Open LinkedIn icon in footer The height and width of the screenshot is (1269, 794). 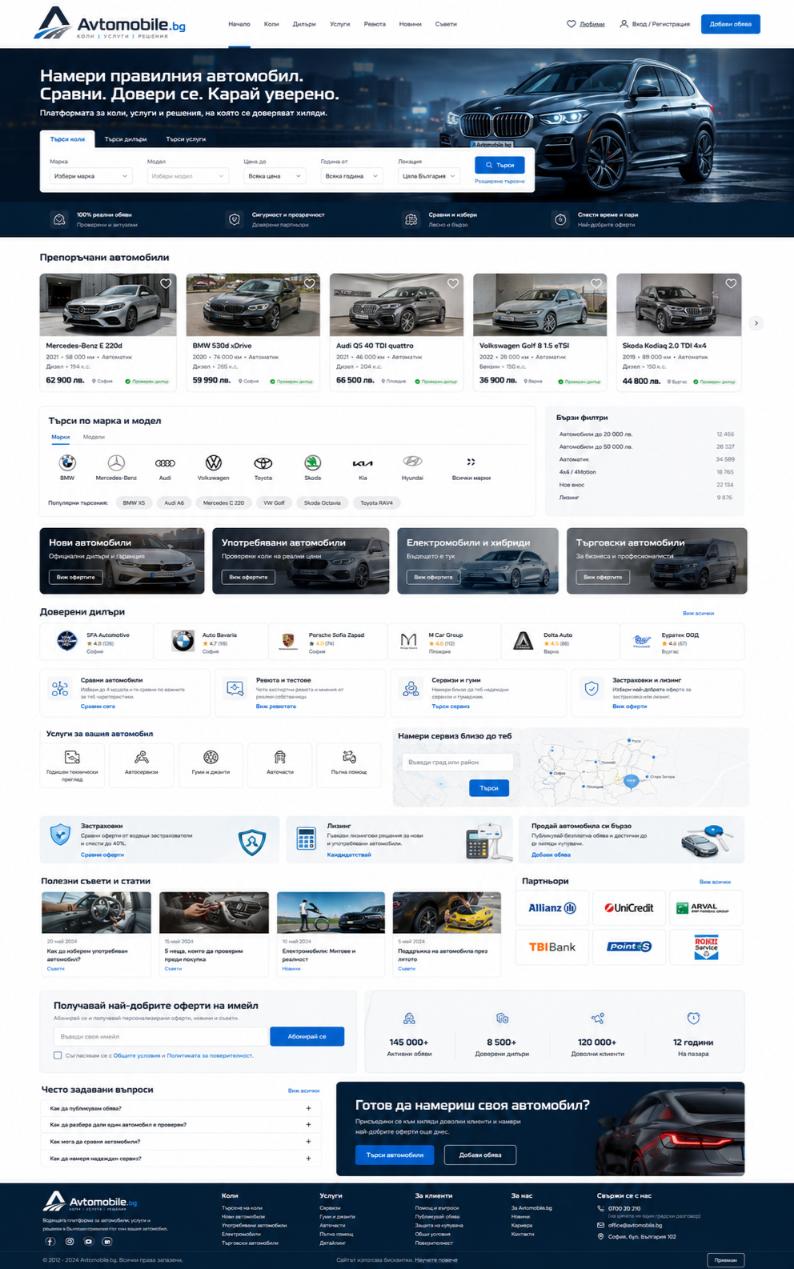[x=107, y=1241]
